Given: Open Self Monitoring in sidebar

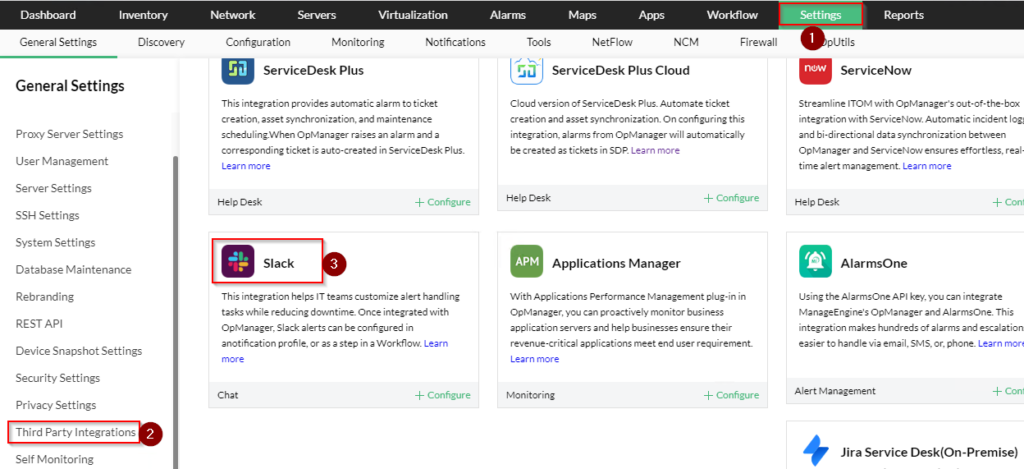Looking at the screenshot, I should [x=54, y=459].
